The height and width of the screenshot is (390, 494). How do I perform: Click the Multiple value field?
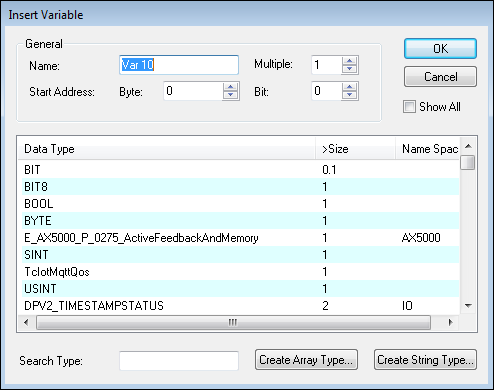pos(327,65)
